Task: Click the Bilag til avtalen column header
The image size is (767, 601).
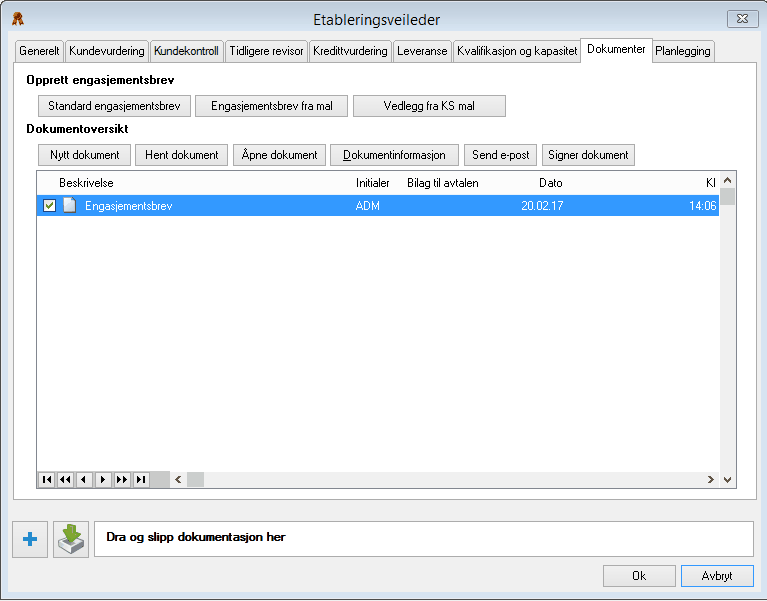Action: click(443, 183)
